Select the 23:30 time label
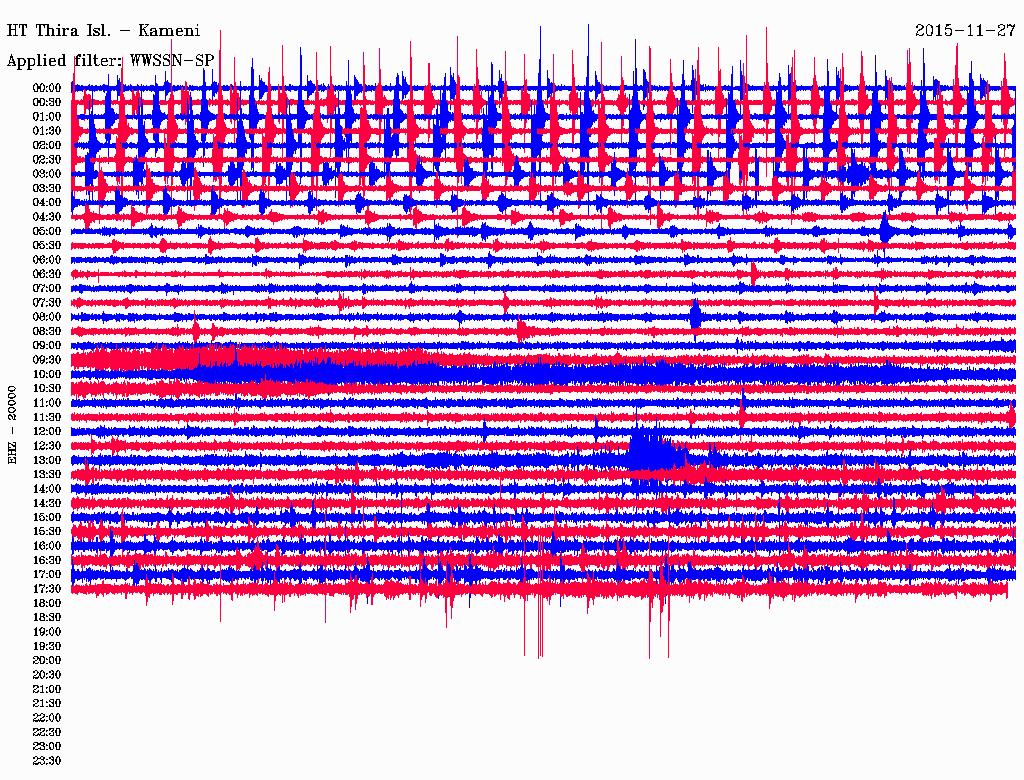The width and height of the screenshot is (1024, 780). (47, 762)
